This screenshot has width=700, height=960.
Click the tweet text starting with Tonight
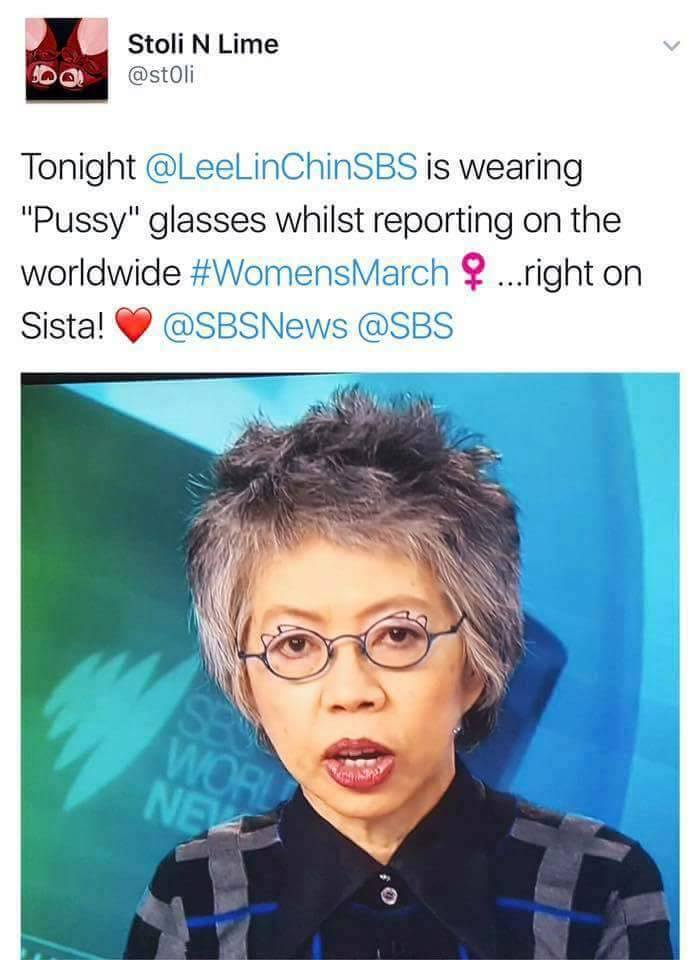[331, 246]
